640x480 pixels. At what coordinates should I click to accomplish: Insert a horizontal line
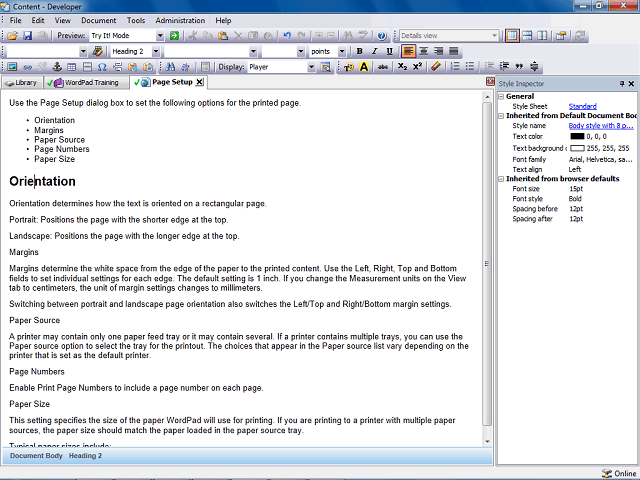pyautogui.click(x=87, y=67)
